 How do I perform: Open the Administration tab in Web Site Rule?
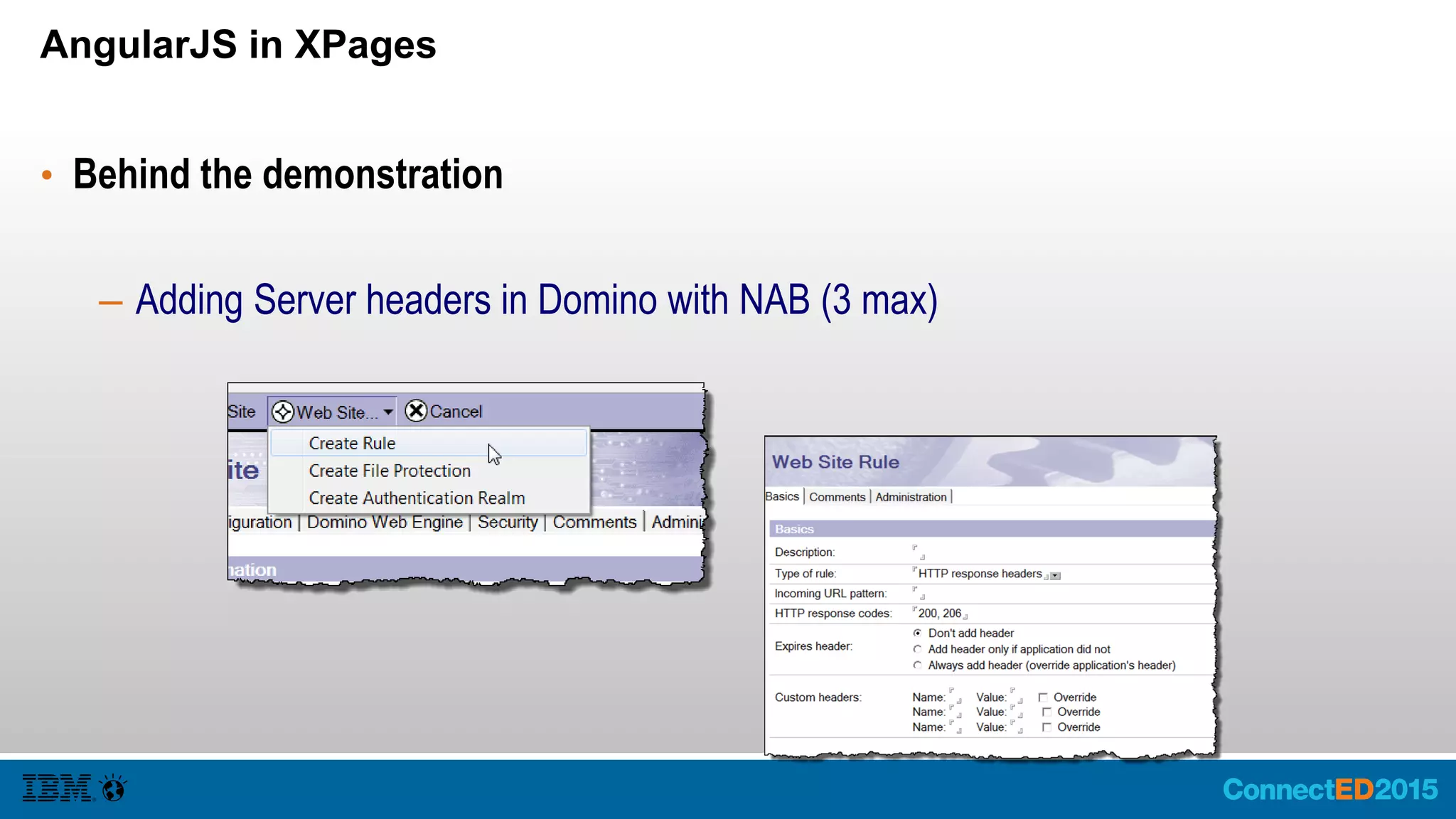(x=911, y=497)
